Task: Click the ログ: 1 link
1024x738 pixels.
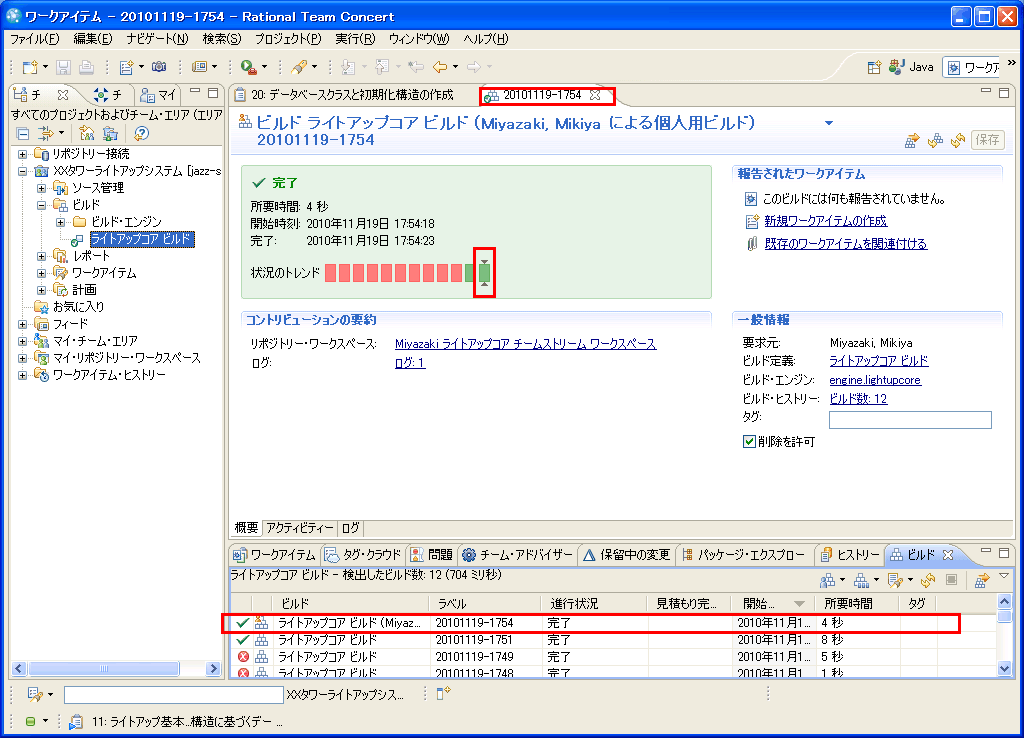Action: pyautogui.click(x=410, y=363)
